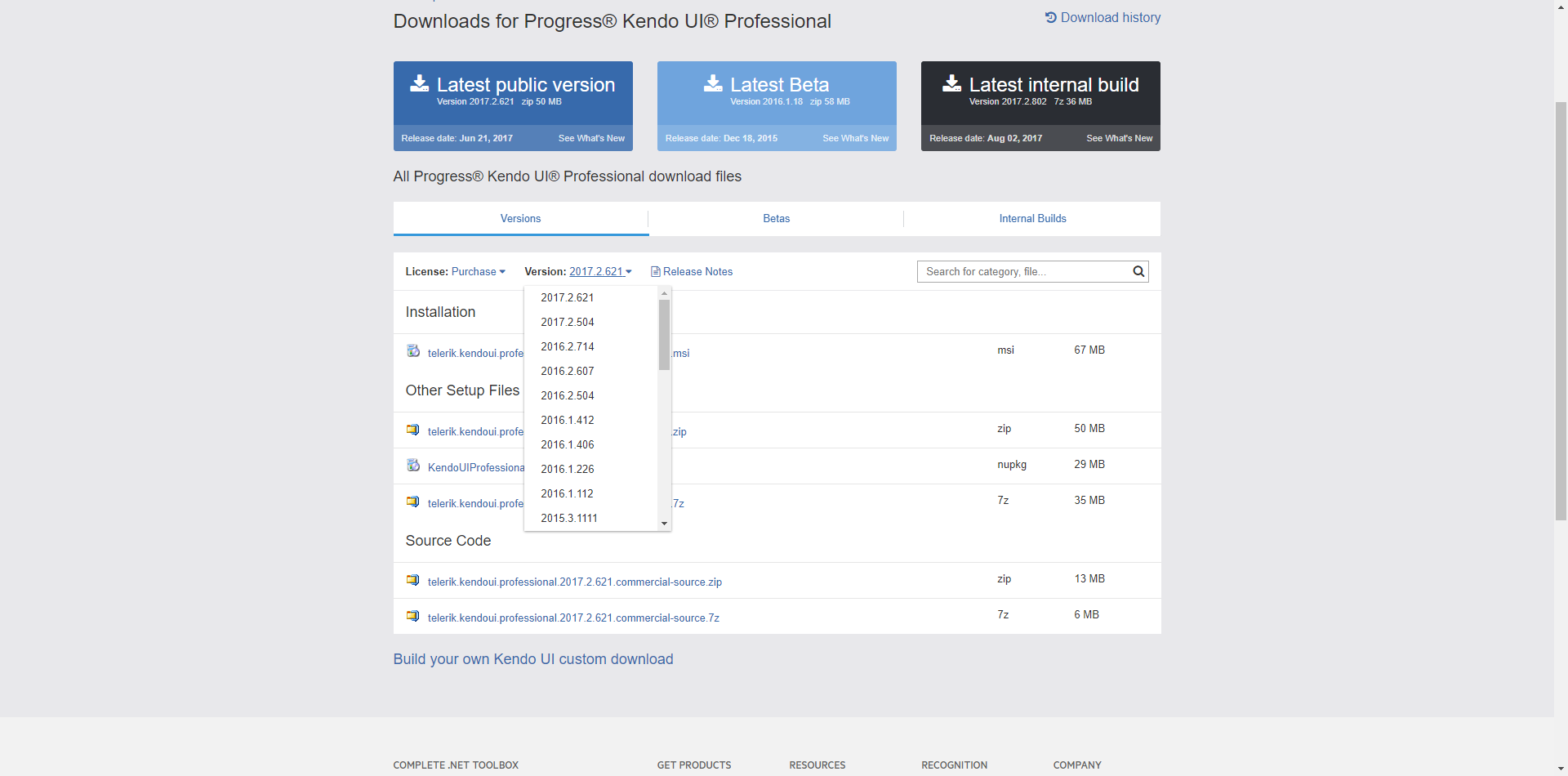This screenshot has width=1568, height=776.
Task: Click the 6 MB size value
Action: pyautogui.click(x=1086, y=614)
